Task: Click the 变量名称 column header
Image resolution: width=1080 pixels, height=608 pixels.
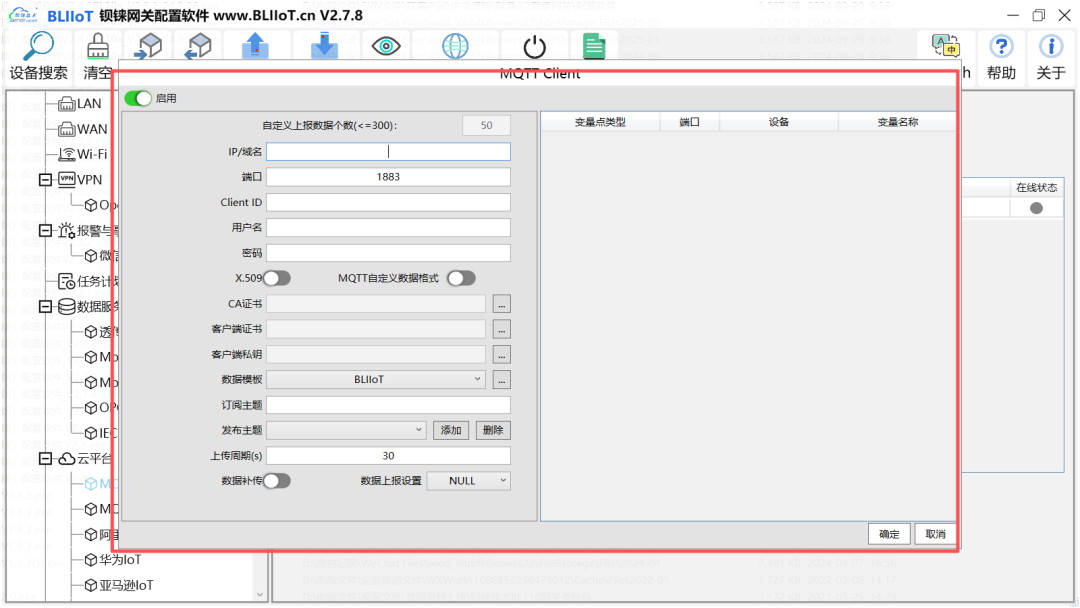Action: point(897,122)
